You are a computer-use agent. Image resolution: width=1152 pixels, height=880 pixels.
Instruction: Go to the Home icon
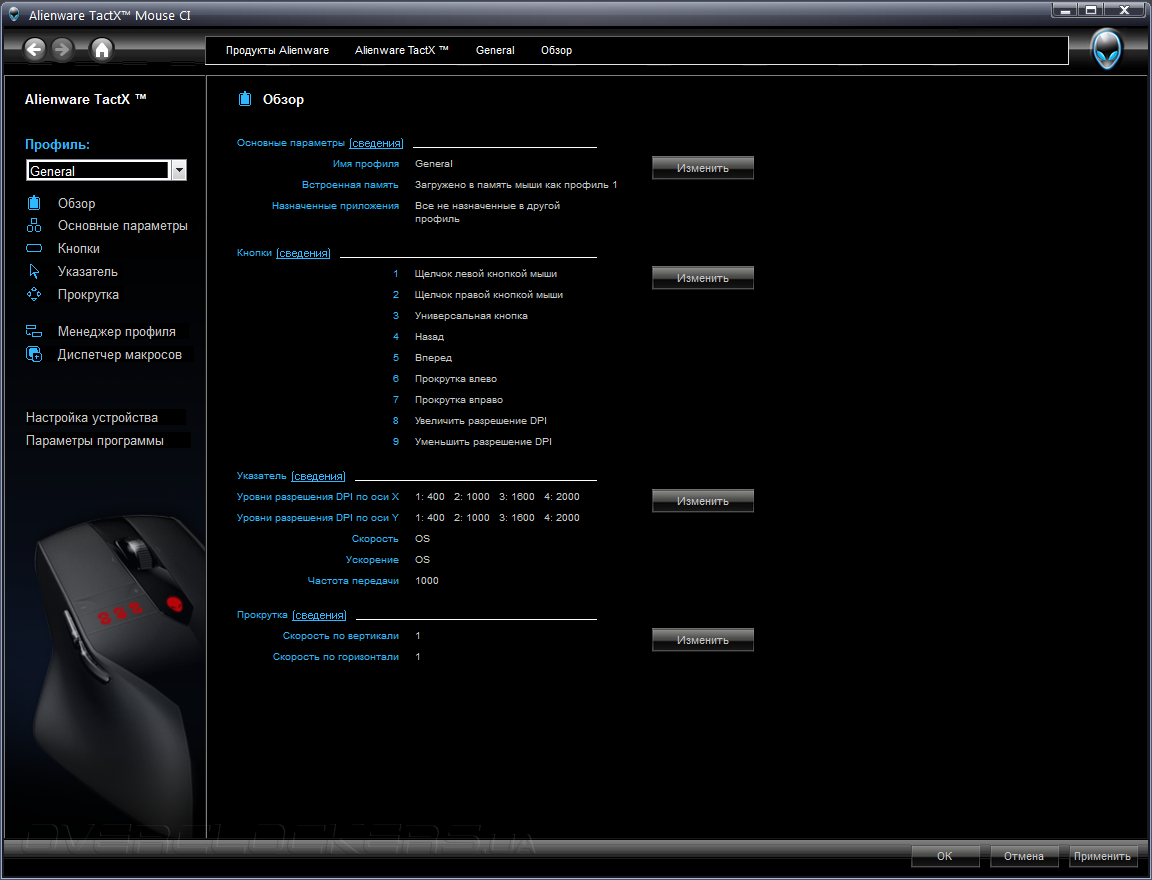point(101,49)
